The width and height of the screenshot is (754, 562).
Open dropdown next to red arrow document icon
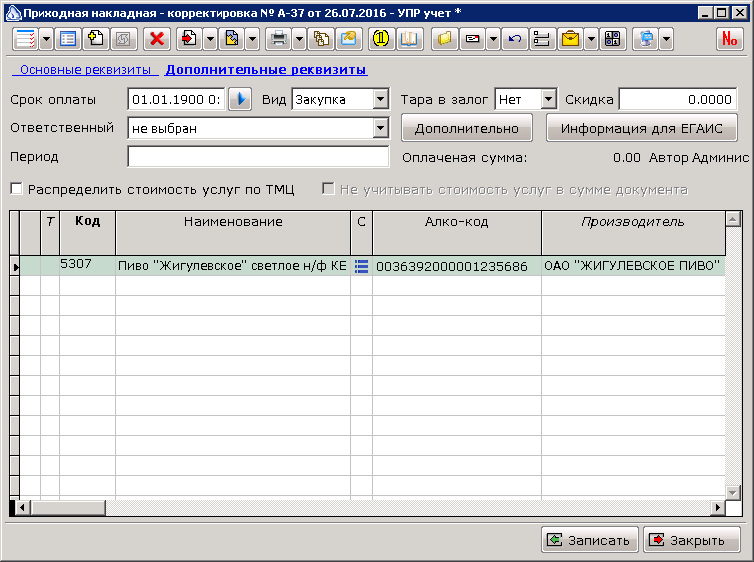(210, 39)
